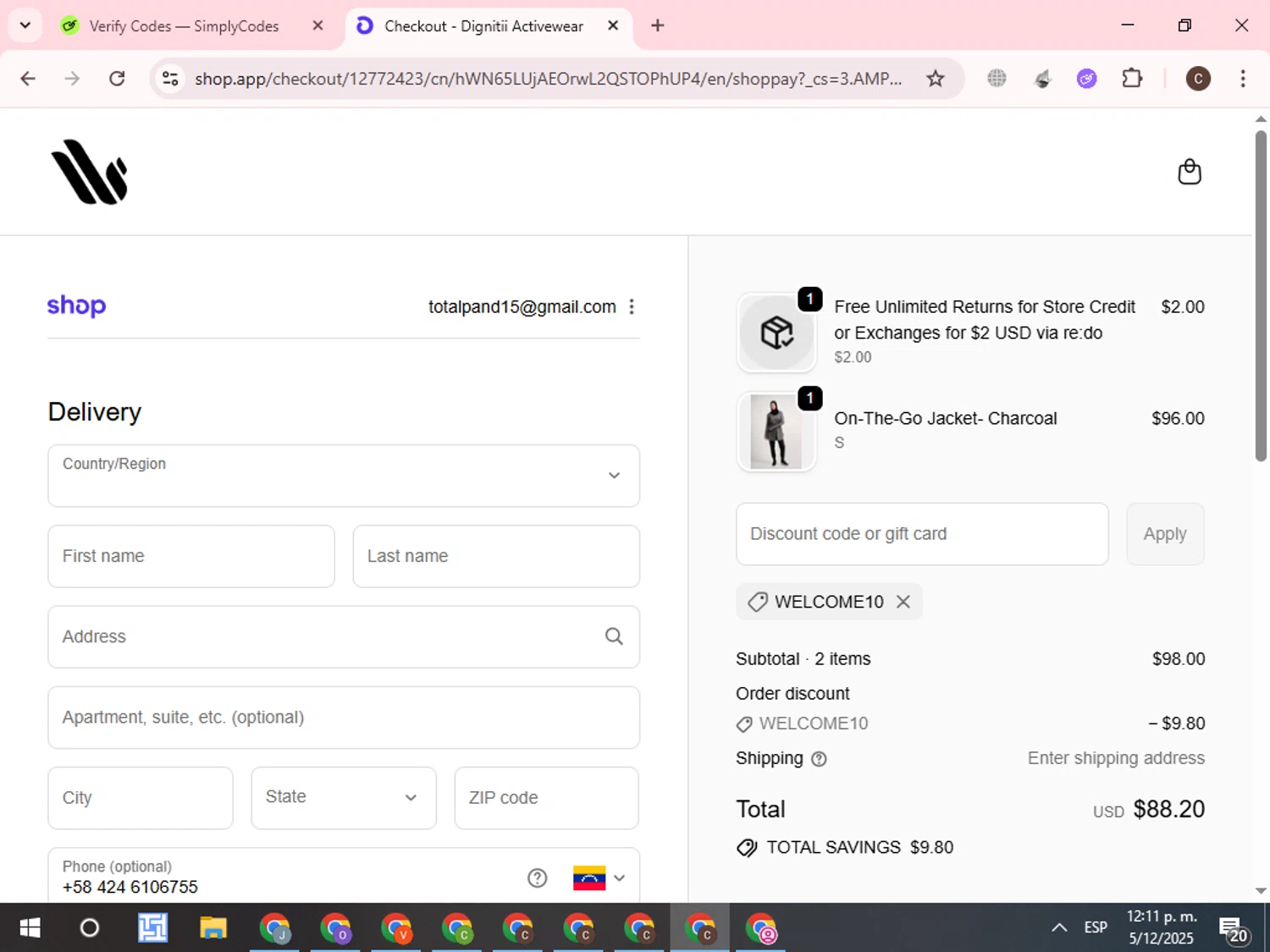Click the totalpand15@gmail.com email text
Image resolution: width=1270 pixels, height=952 pixels.
point(522,306)
